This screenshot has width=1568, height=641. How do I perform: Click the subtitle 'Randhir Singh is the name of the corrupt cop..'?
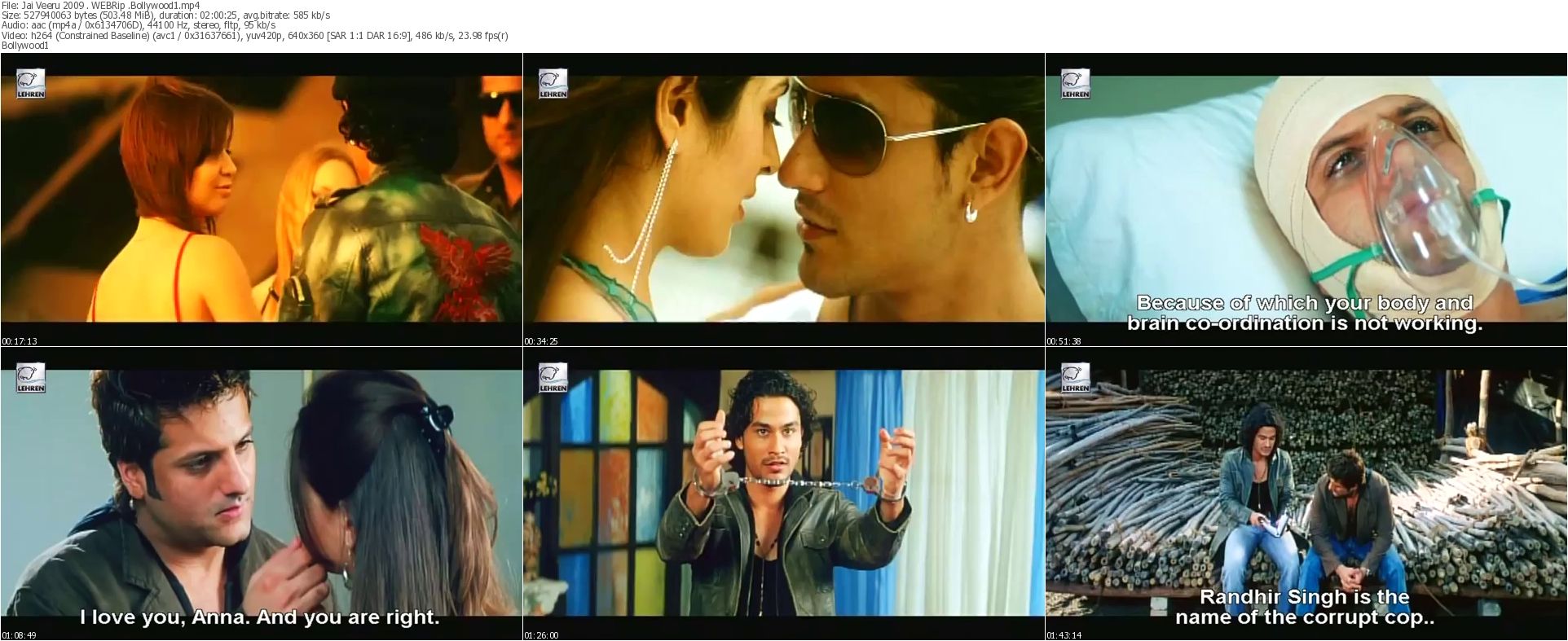pyautogui.click(x=1305, y=608)
